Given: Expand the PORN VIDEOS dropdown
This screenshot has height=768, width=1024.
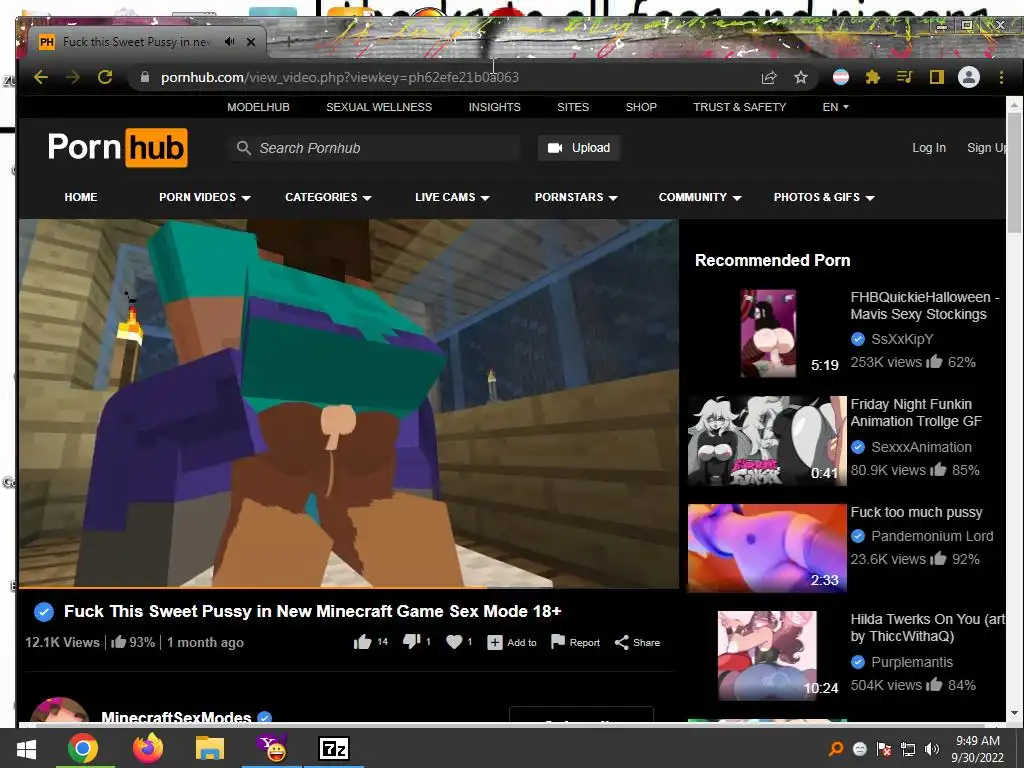Looking at the screenshot, I should [x=204, y=197].
